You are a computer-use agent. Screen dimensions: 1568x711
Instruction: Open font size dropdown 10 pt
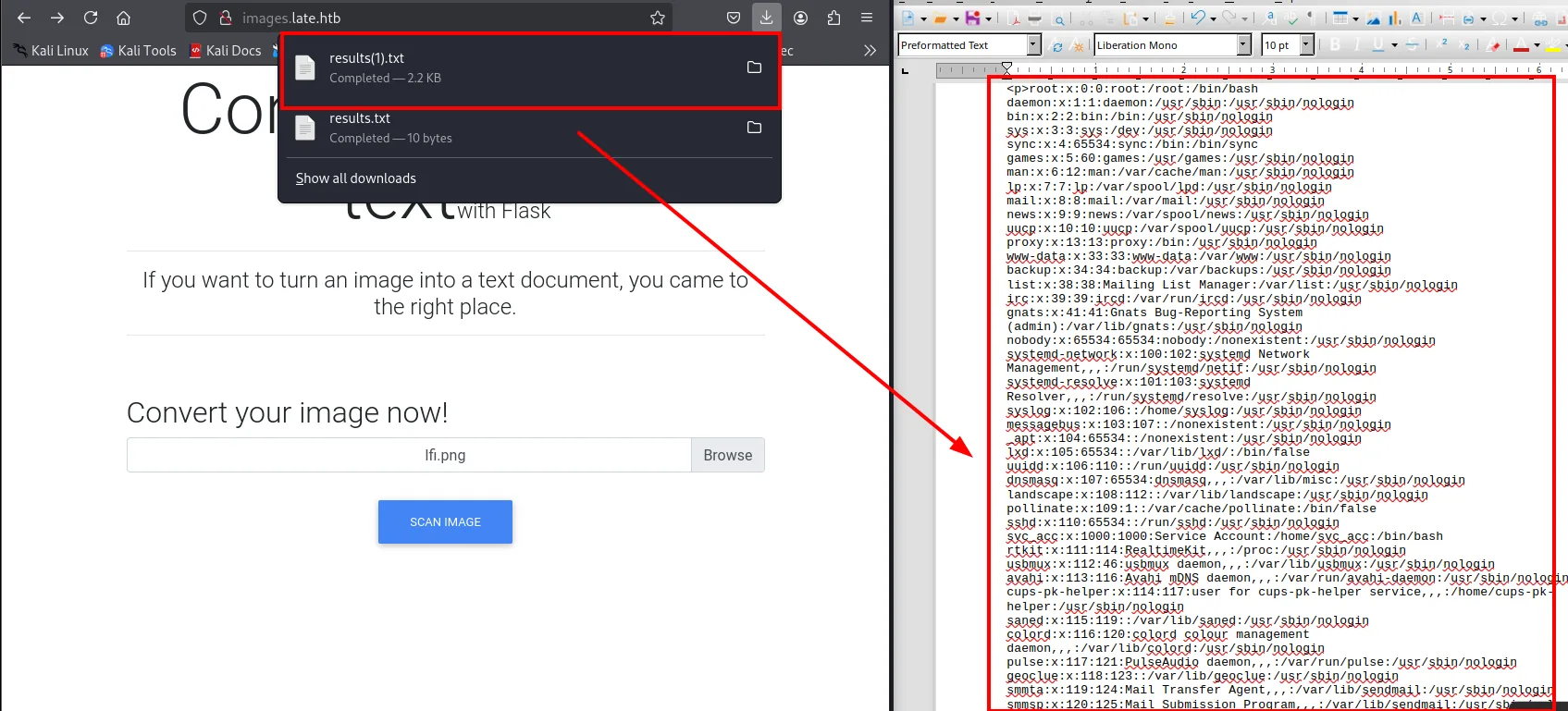1307,44
